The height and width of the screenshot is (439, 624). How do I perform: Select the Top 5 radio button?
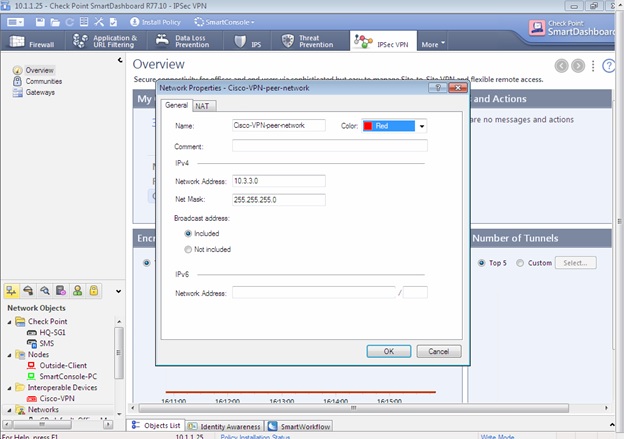point(482,263)
